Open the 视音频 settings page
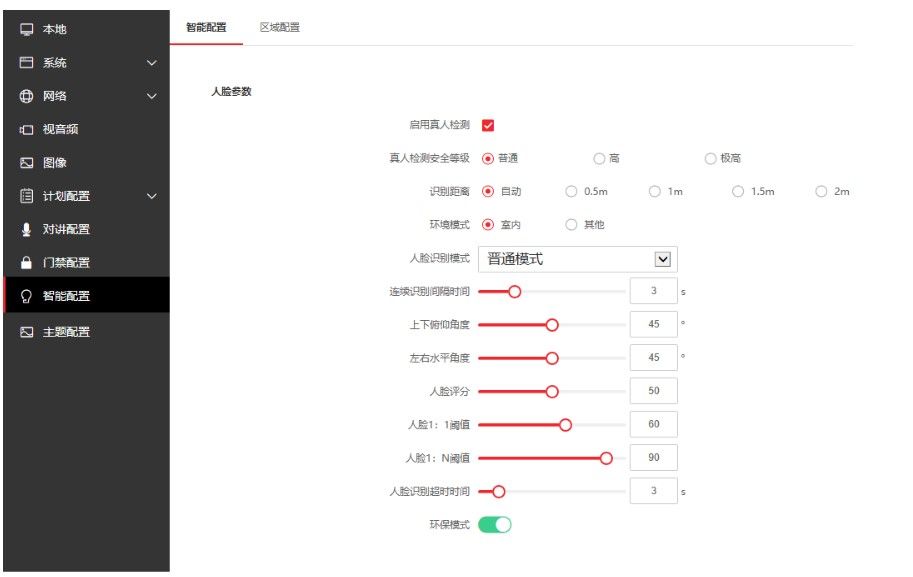Image resolution: width=913 pixels, height=577 pixels. click(x=86, y=129)
